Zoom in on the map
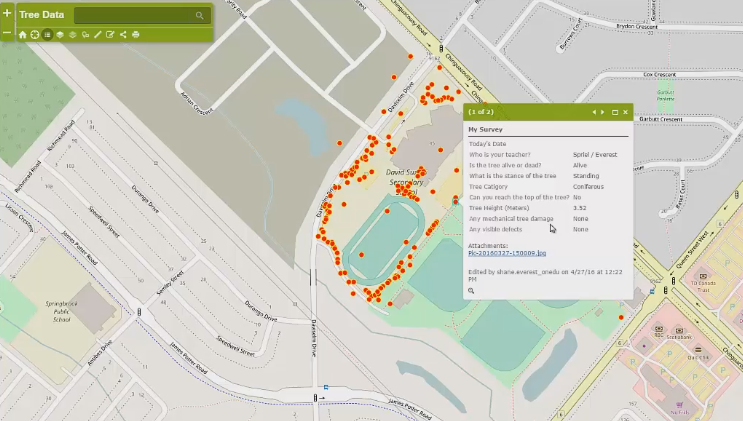This screenshot has width=743, height=421. coord(7,14)
